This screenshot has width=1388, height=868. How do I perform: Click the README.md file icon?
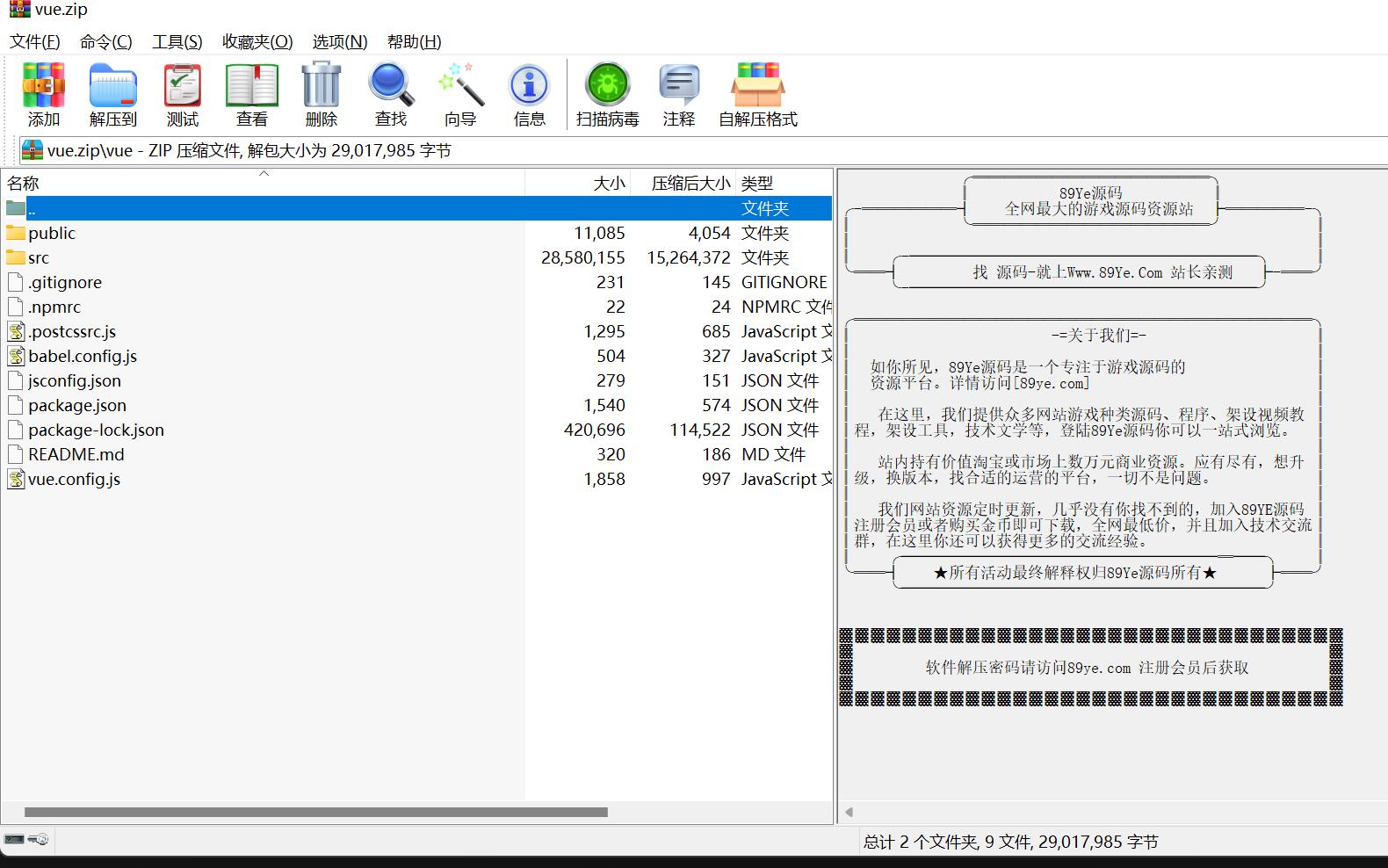[15, 454]
